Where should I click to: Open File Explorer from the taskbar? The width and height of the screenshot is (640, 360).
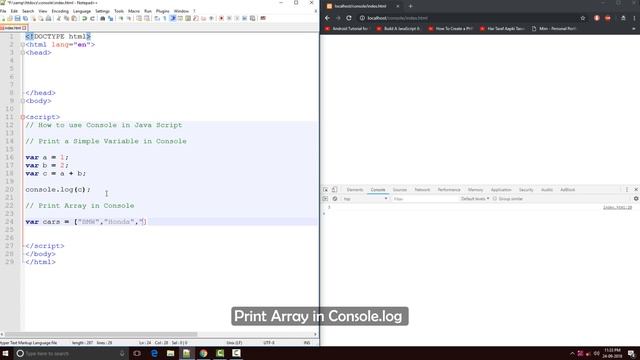coord(171,353)
